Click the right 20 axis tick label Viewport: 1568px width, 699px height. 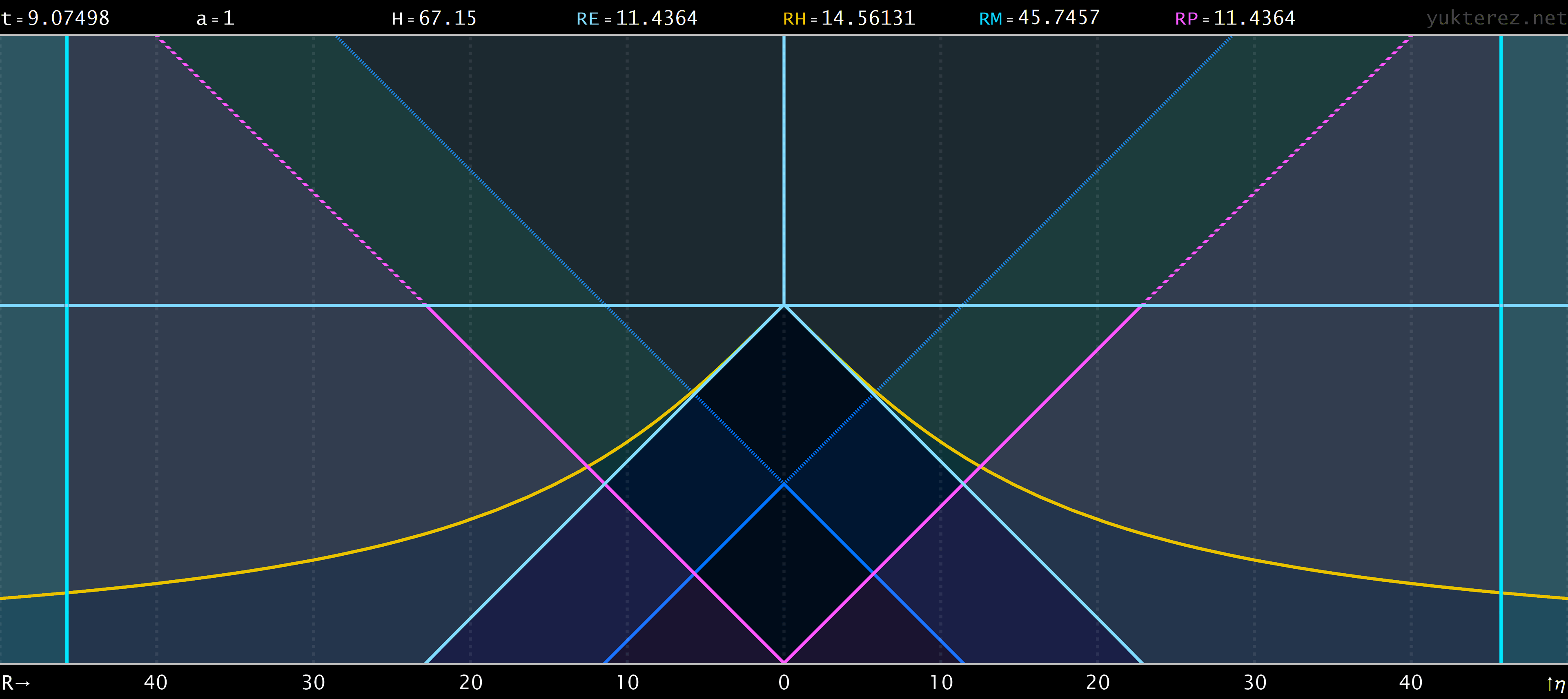[1098, 682]
